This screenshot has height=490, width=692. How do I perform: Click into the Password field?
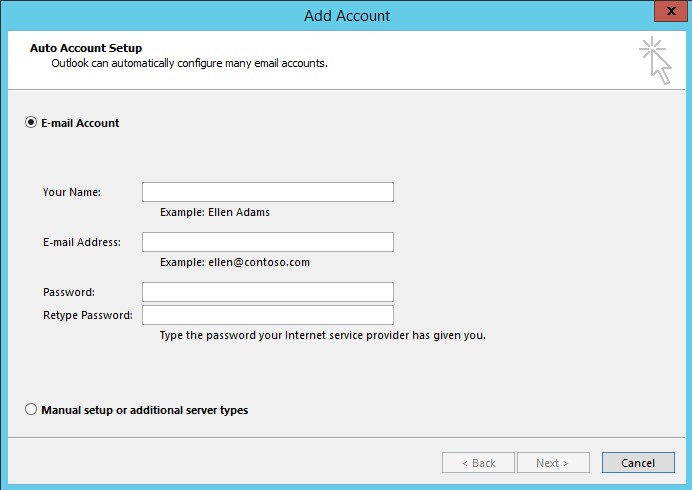point(268,292)
